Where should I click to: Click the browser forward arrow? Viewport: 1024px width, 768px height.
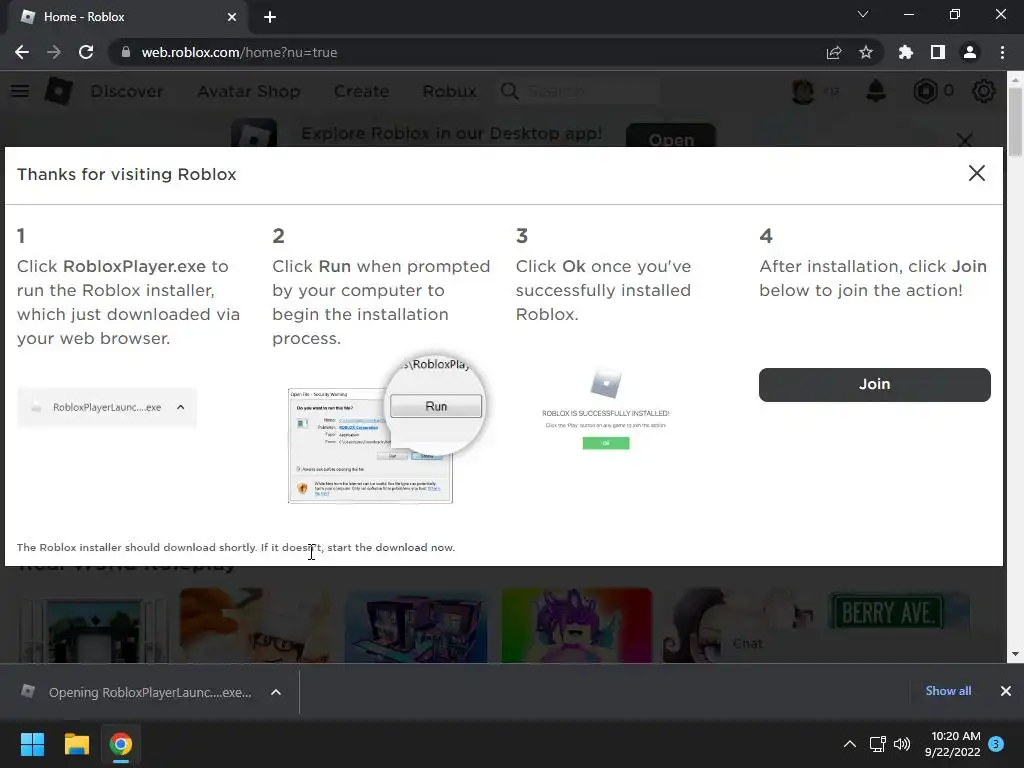54,52
